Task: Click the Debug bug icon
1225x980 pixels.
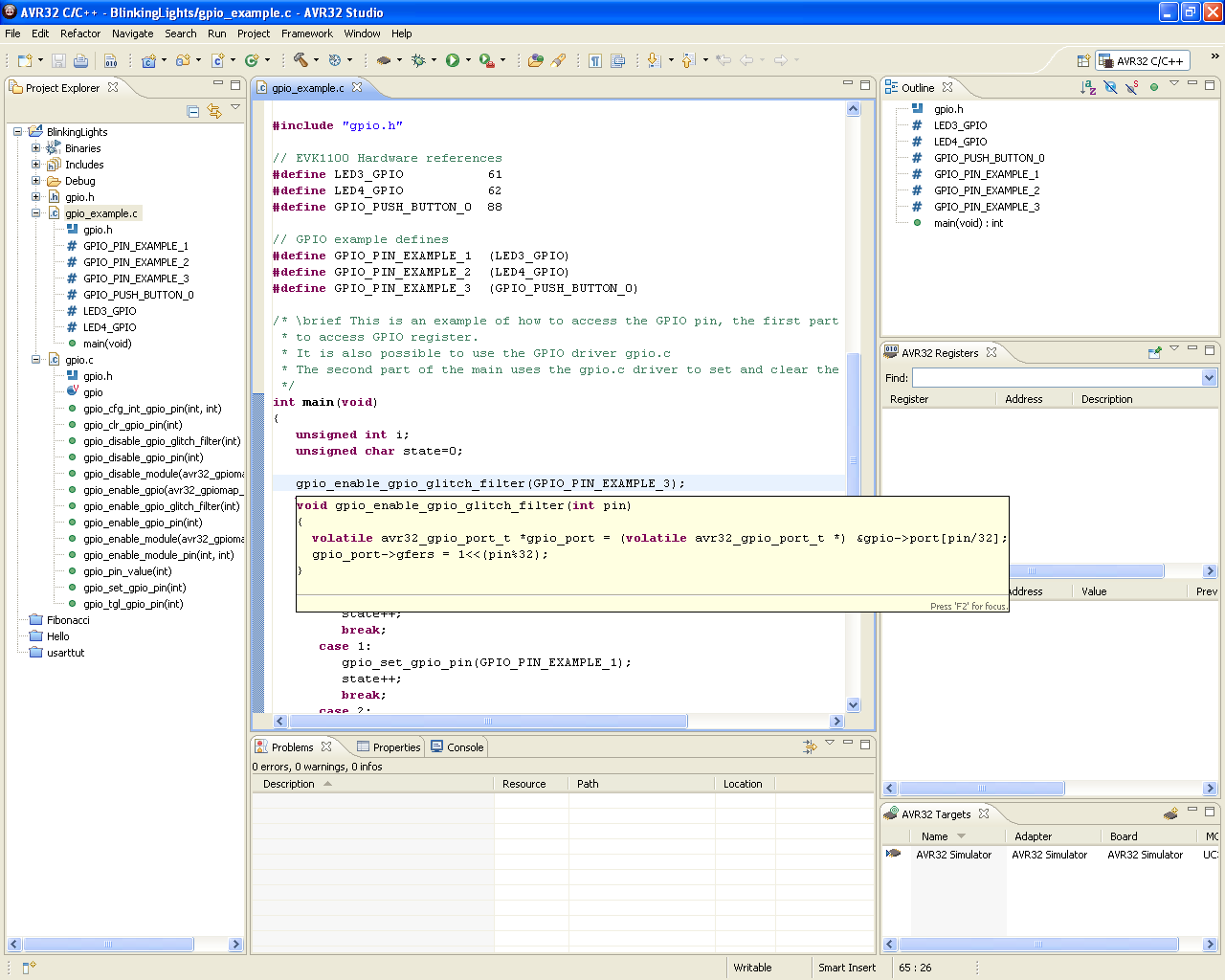Action: tap(418, 60)
